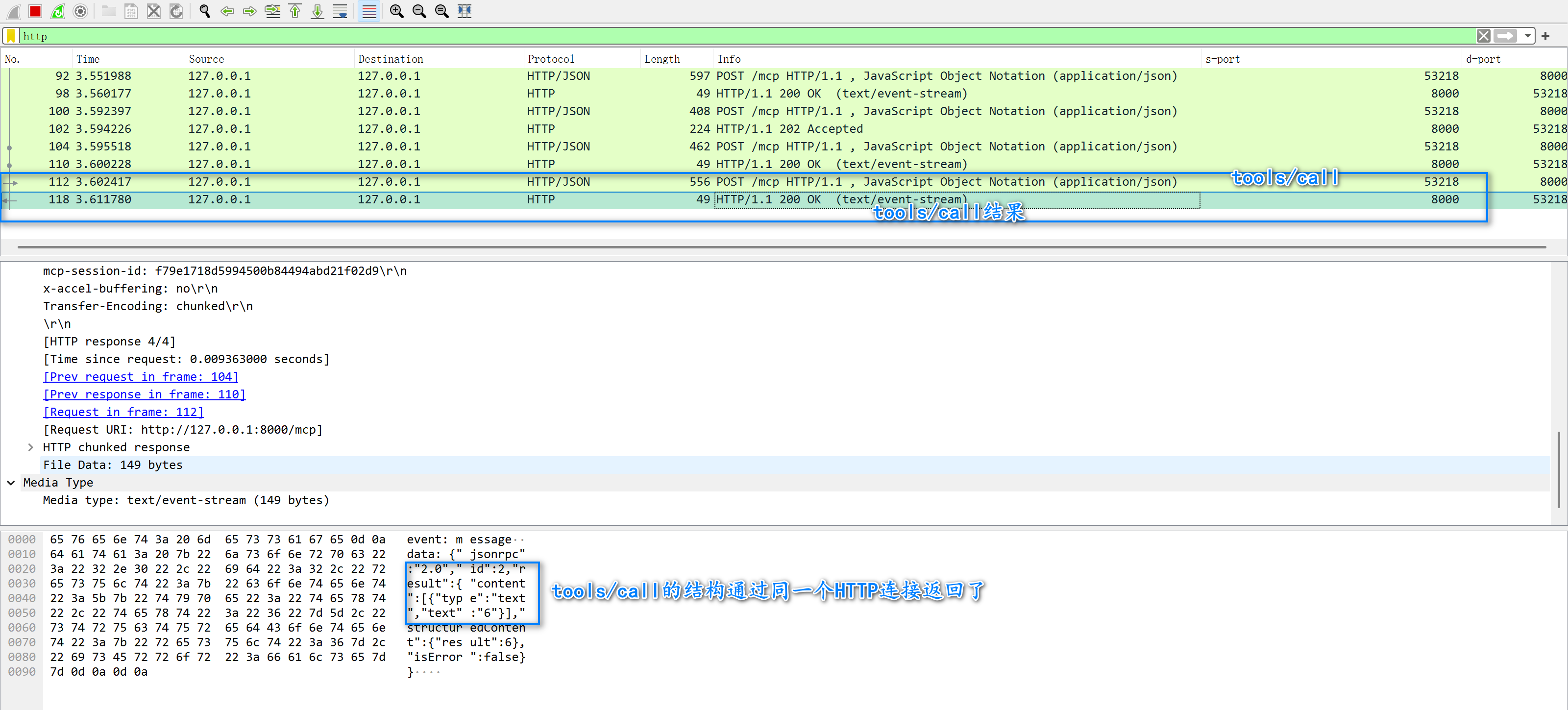Image resolution: width=1568 pixels, height=710 pixels.
Task: Zoom in the main window text
Action: [397, 11]
